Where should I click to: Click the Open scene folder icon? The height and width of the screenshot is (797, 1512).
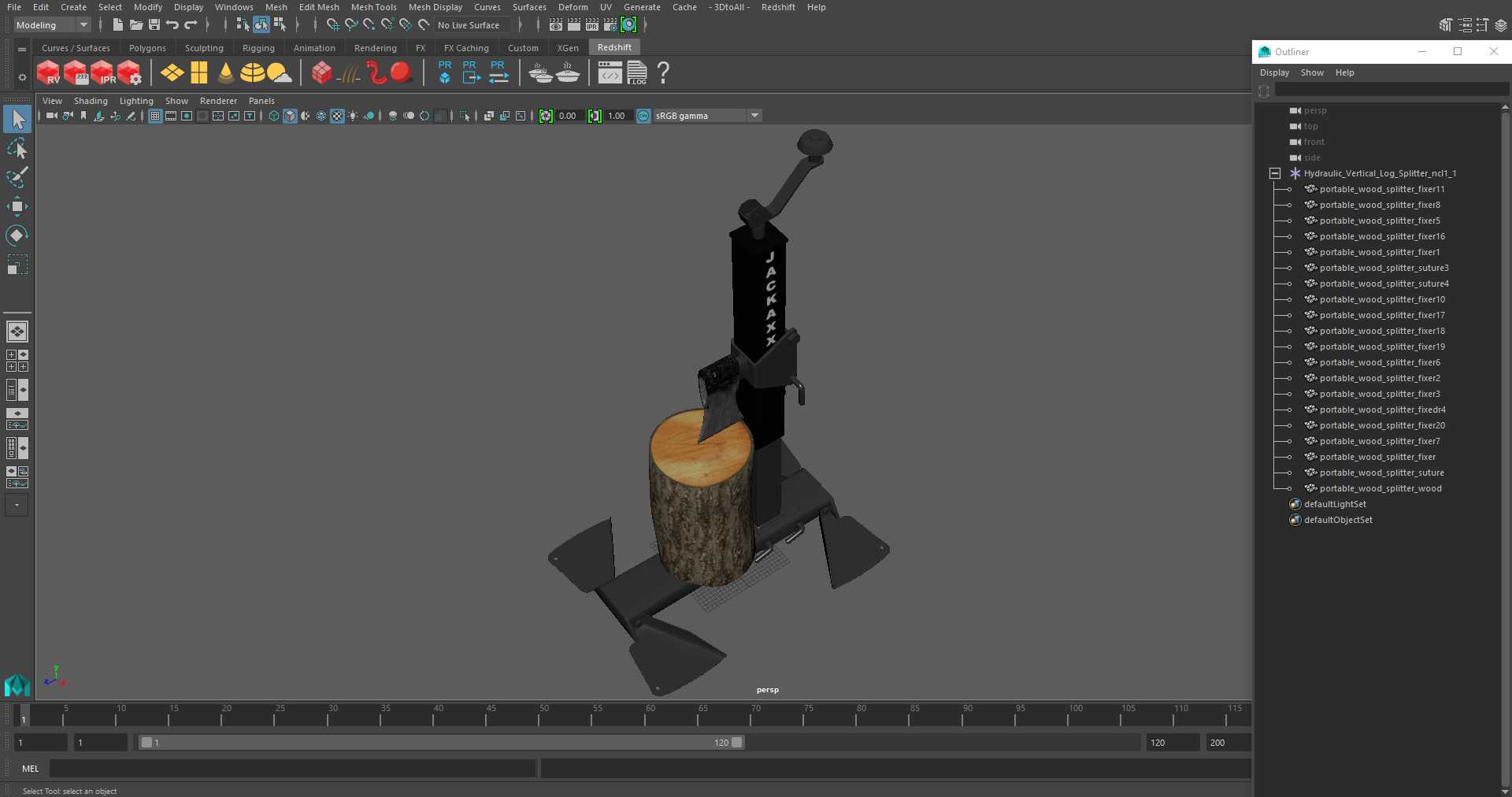[135, 25]
